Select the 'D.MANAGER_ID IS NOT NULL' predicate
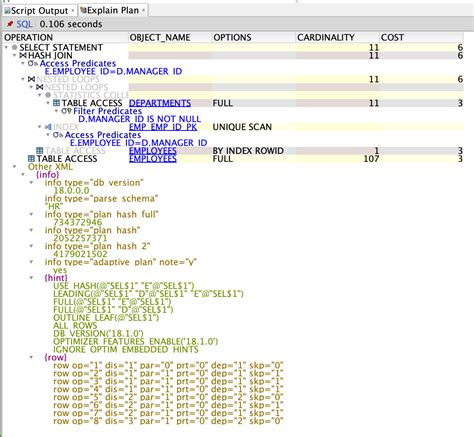The image size is (474, 437). [139, 119]
